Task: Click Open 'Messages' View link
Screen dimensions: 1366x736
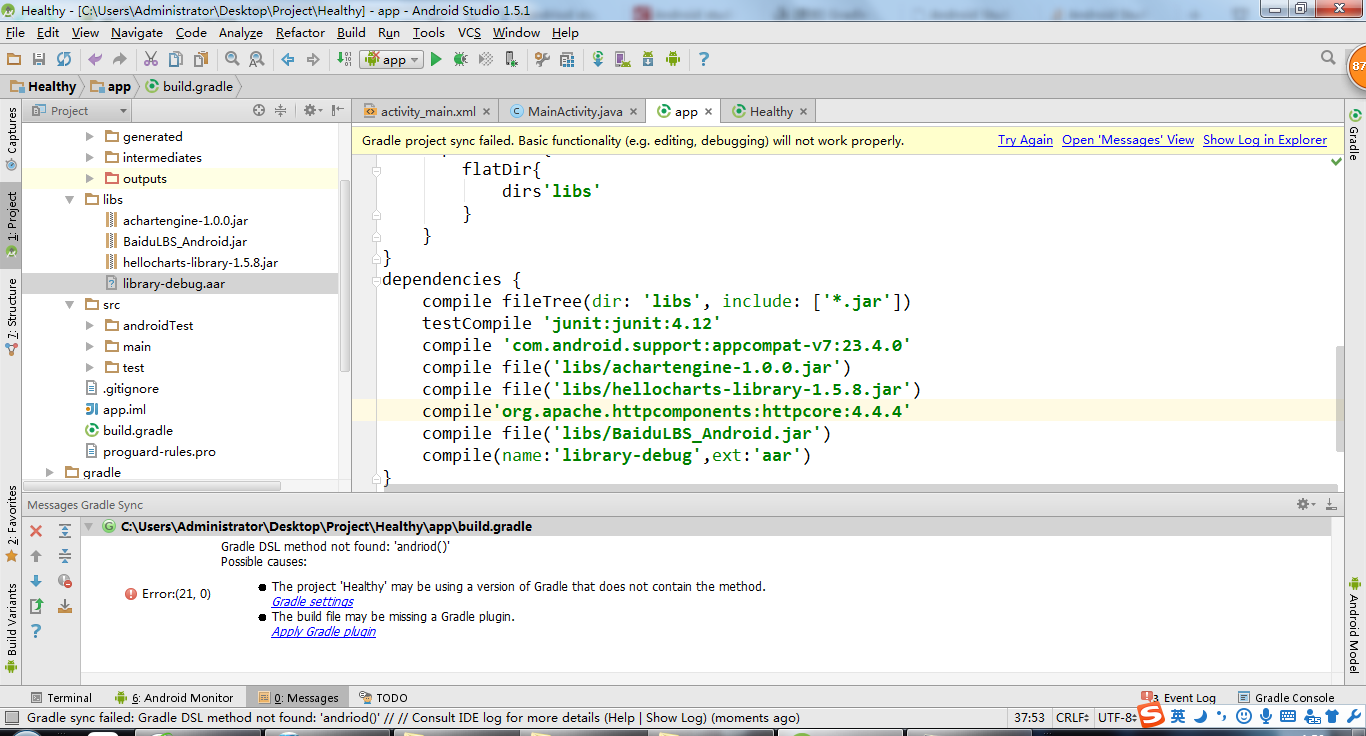Action: pyautogui.click(x=1128, y=140)
